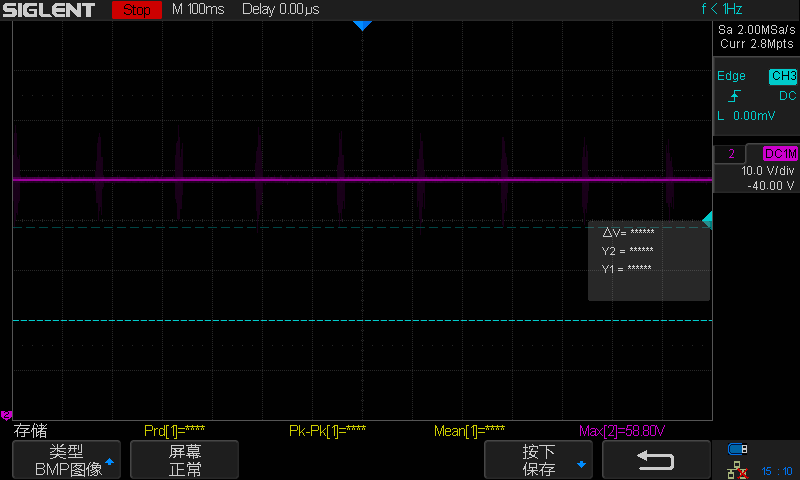This screenshot has height=480, width=800.
Task: Click the back return arrow button
Action: (x=656, y=460)
